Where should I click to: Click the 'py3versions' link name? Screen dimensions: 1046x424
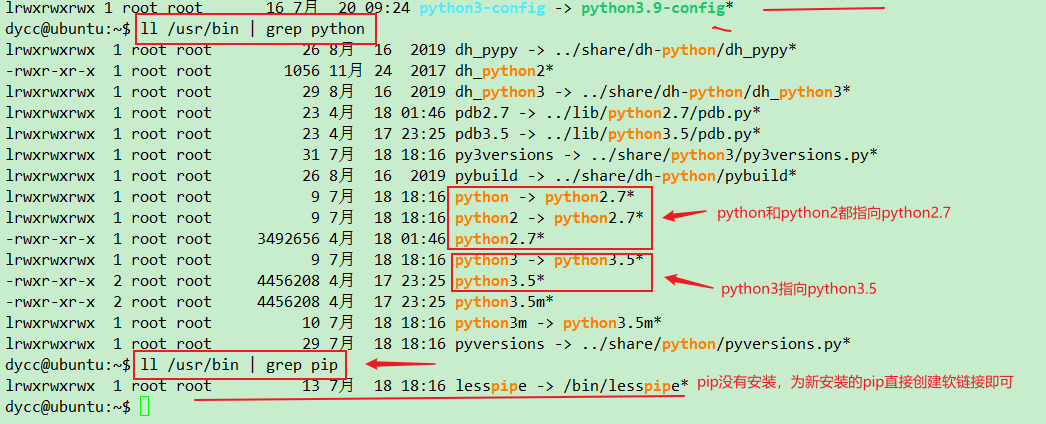(504, 155)
